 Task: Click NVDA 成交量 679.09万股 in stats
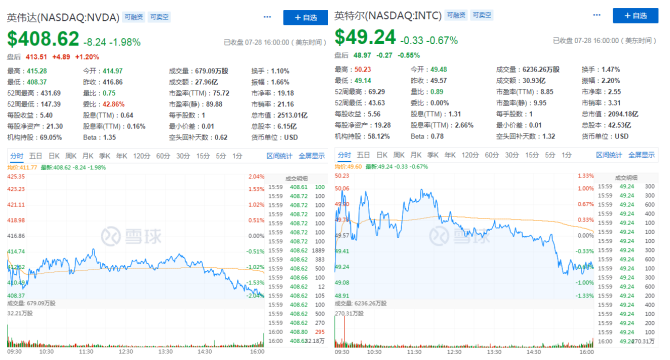[212, 71]
